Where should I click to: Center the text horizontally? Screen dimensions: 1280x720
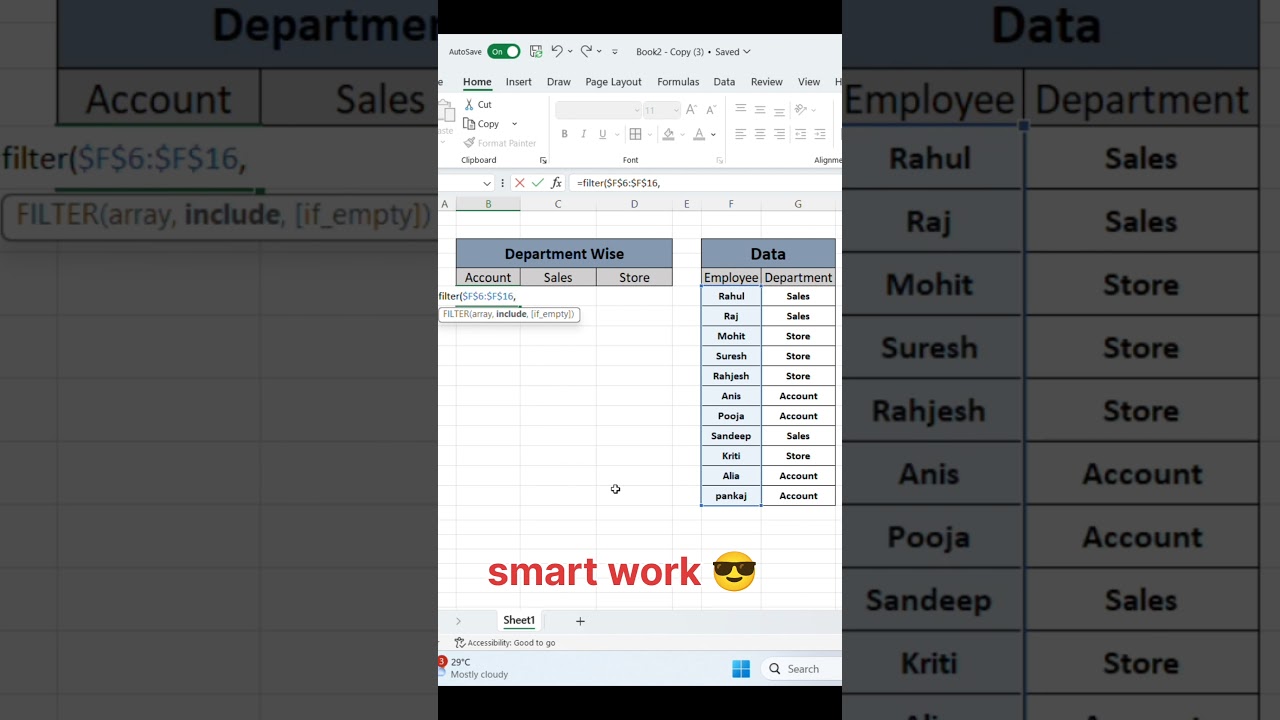[x=760, y=134]
